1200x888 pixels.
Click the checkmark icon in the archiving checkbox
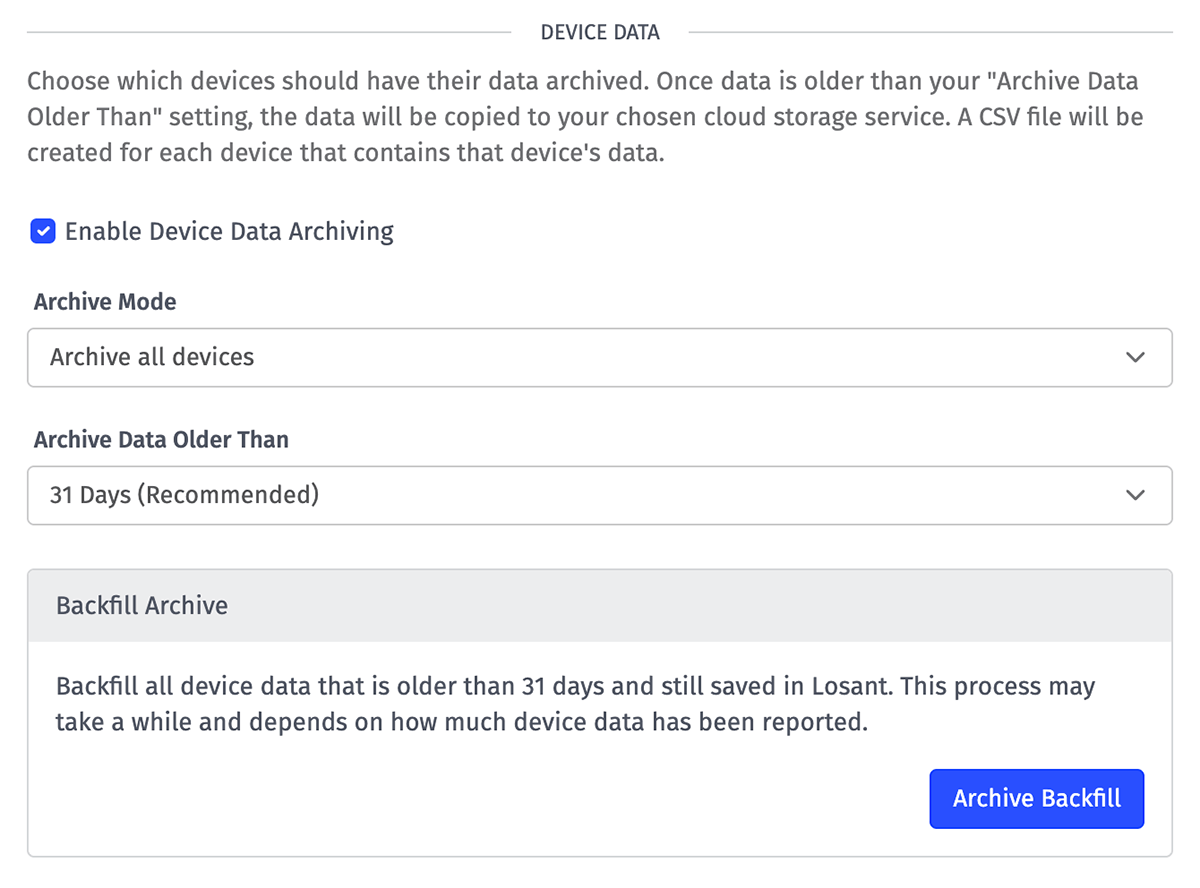42,231
